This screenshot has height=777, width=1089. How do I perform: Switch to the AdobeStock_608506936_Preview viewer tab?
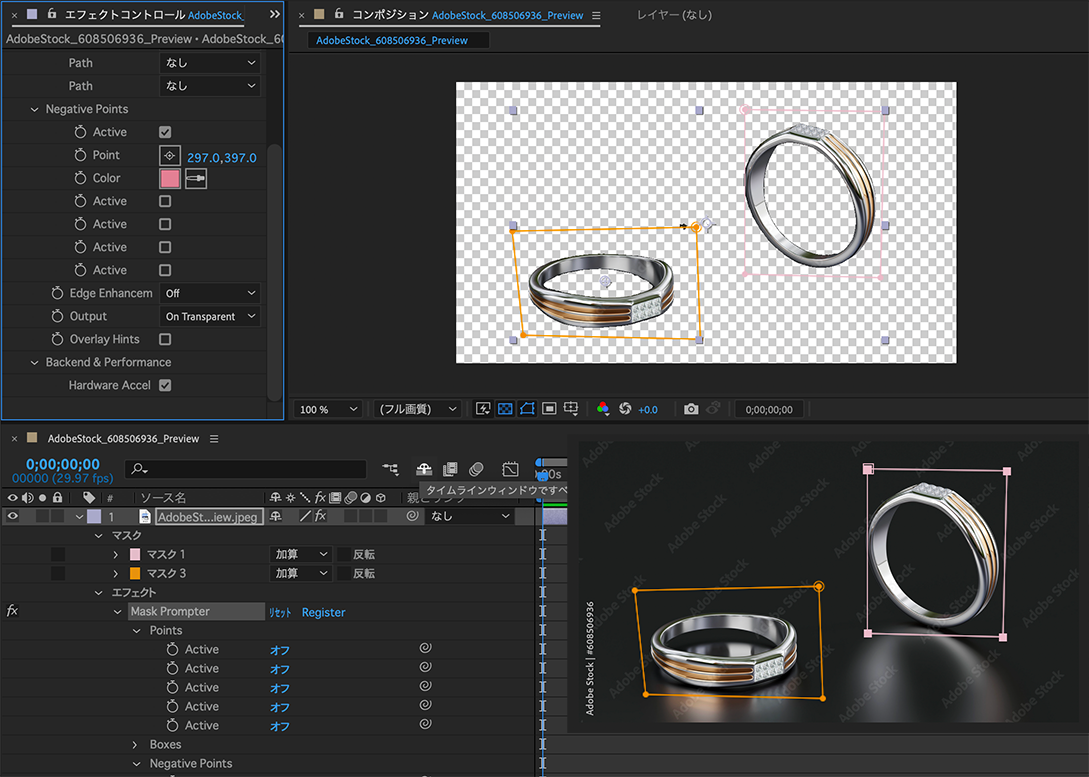(x=399, y=40)
